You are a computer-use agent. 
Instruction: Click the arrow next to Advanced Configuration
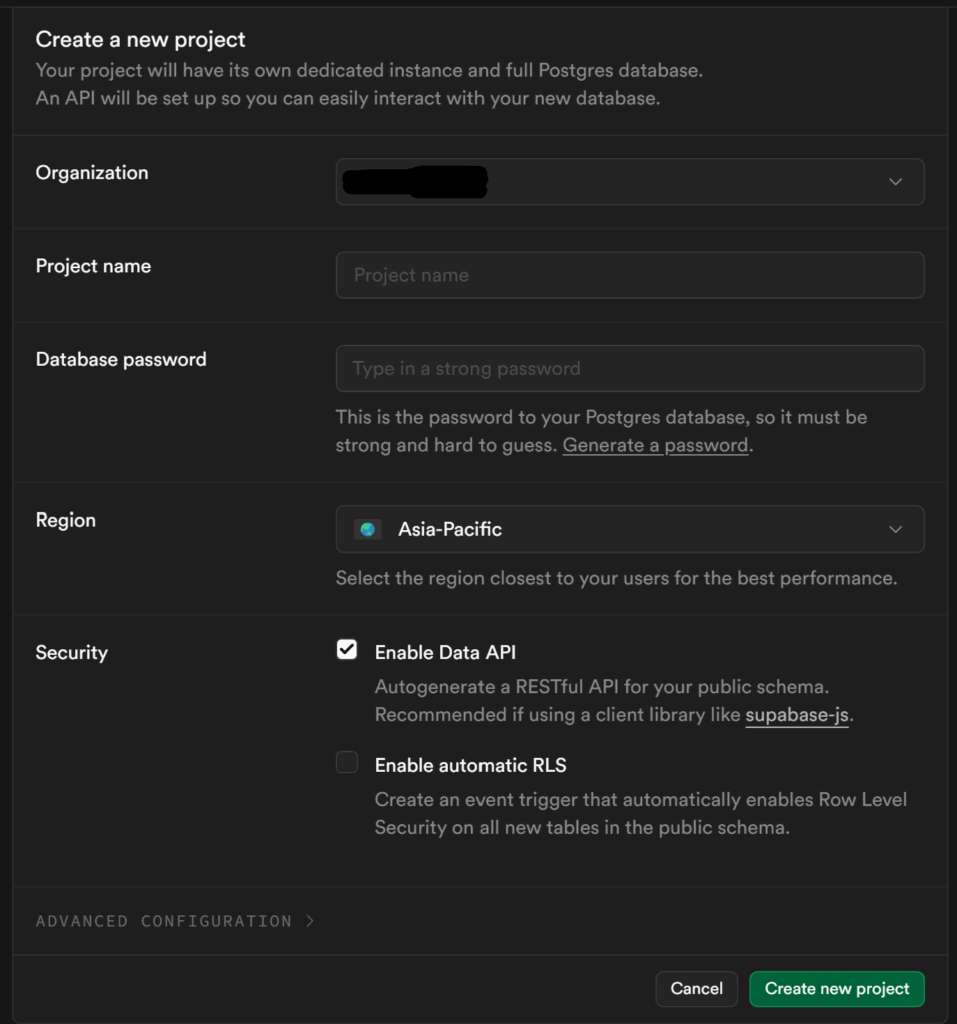tap(310, 921)
